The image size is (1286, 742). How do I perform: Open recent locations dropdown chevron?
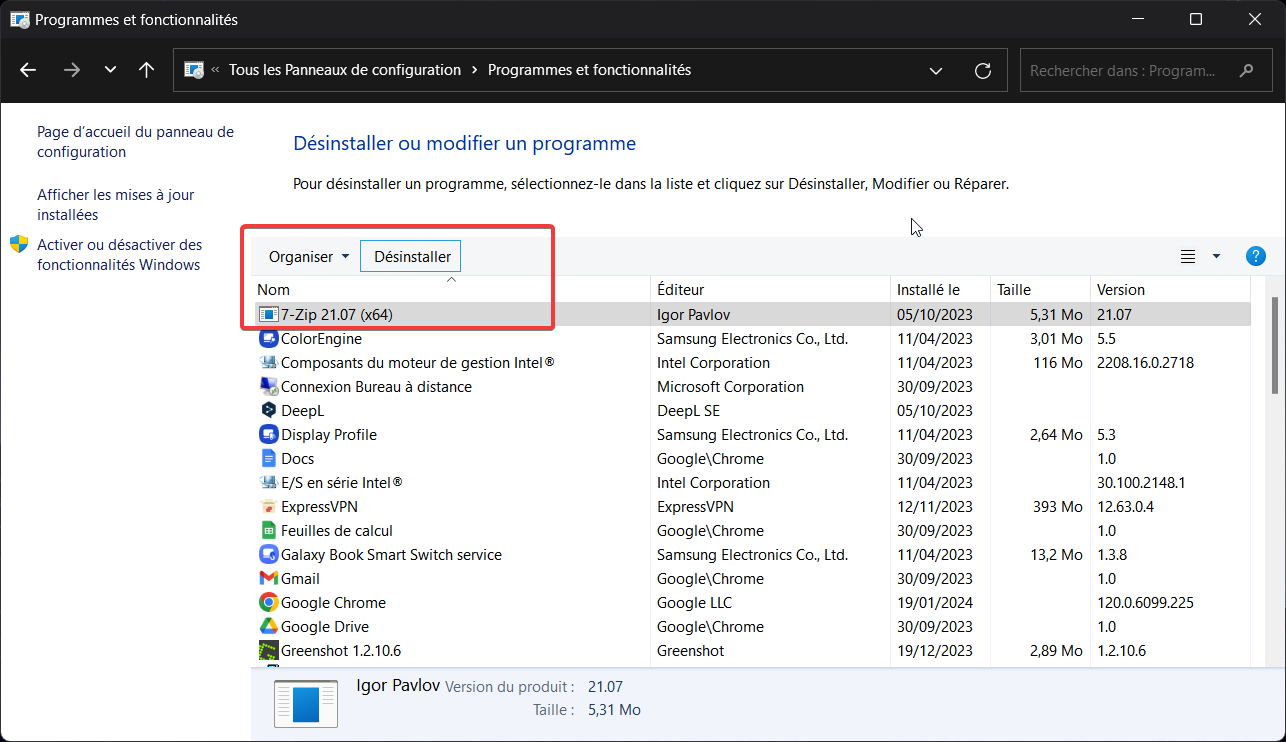[110, 70]
